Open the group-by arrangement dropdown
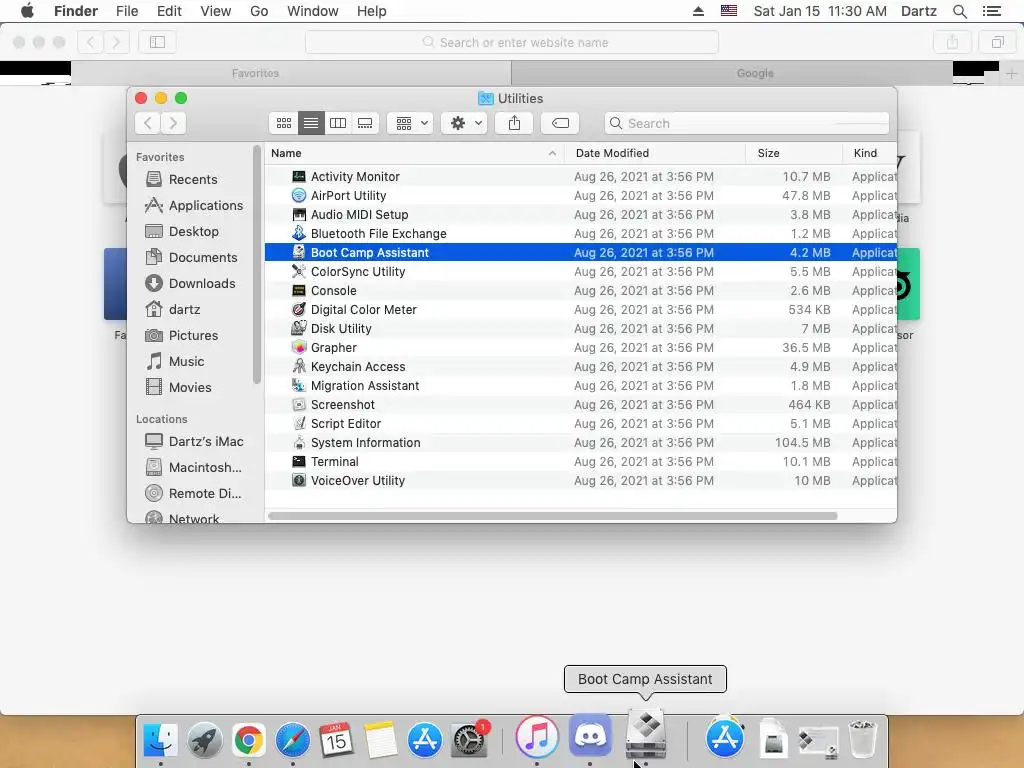The width and height of the screenshot is (1024, 768). click(410, 123)
